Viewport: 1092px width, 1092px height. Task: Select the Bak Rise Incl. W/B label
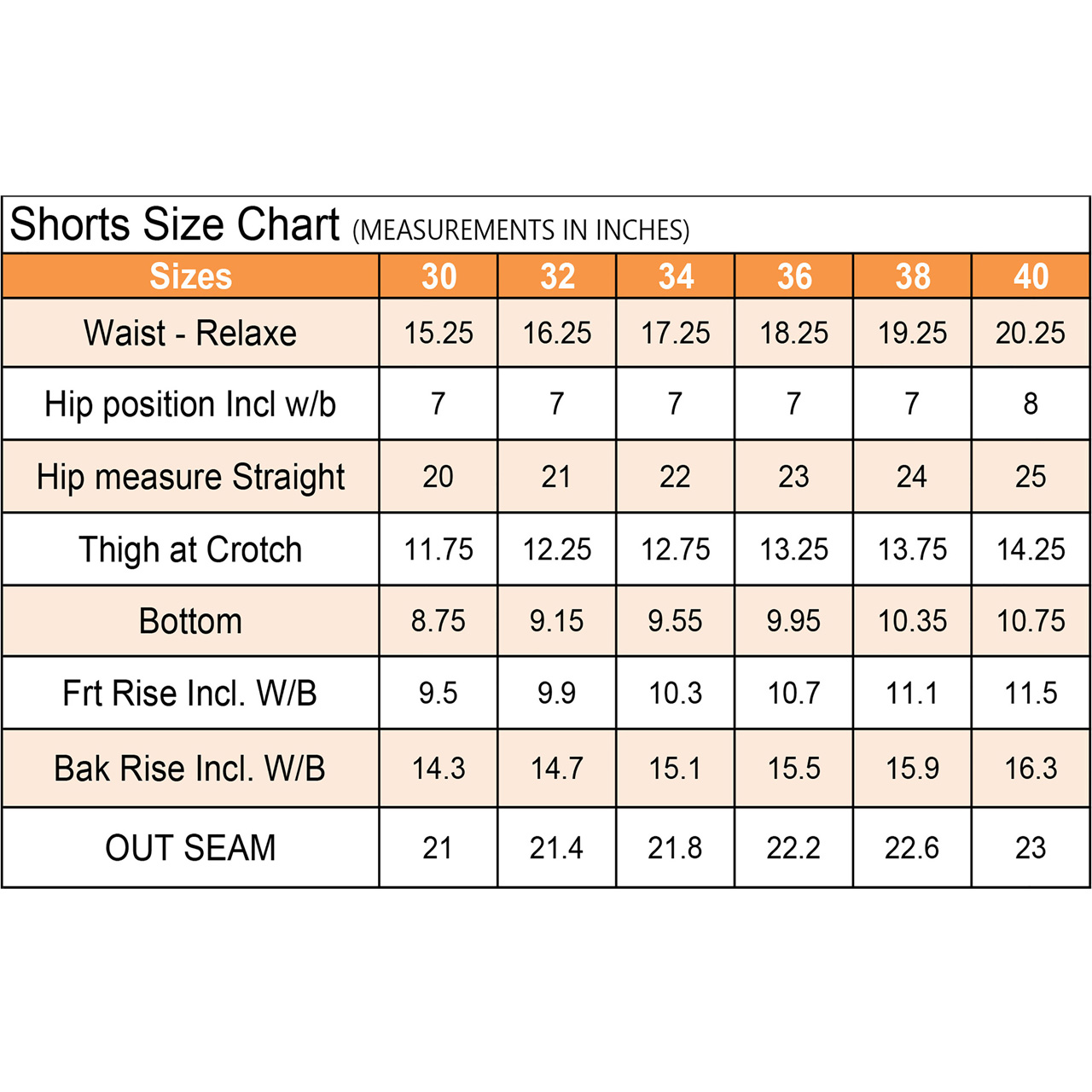[x=190, y=769]
